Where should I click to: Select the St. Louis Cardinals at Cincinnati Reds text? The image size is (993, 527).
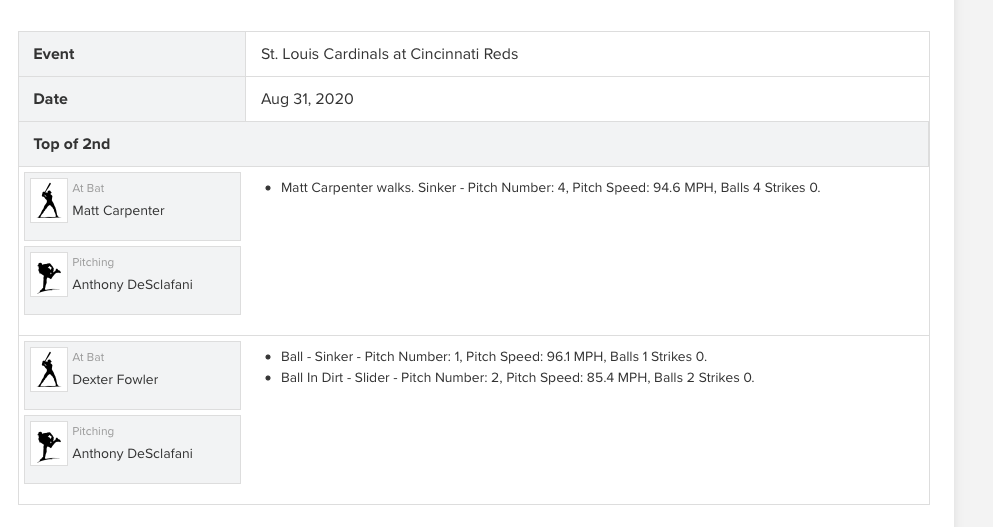389,54
